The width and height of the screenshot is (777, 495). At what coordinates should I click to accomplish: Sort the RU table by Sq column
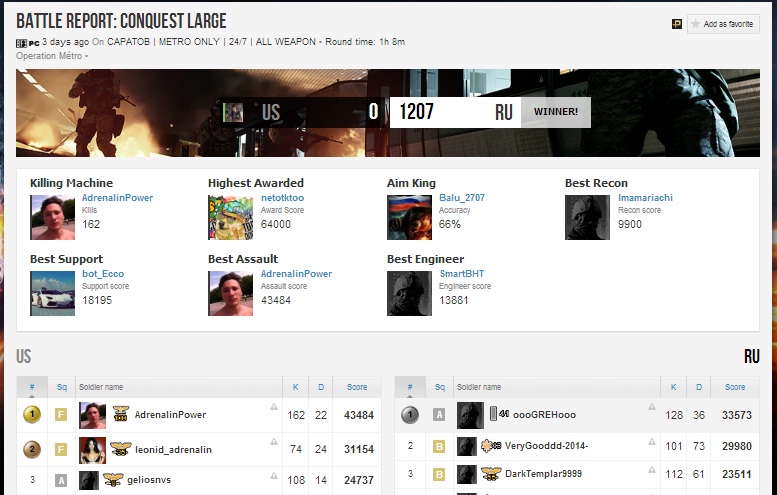(438, 387)
